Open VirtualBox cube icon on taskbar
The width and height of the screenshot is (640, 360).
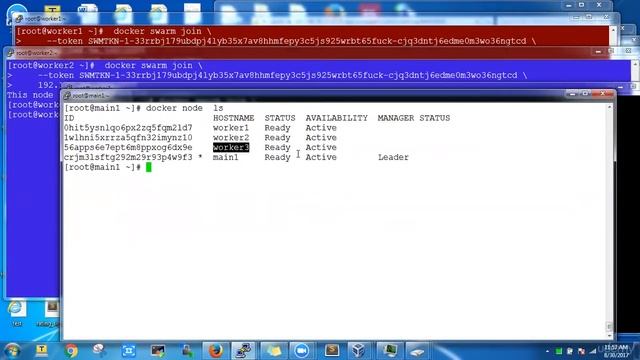(359, 351)
